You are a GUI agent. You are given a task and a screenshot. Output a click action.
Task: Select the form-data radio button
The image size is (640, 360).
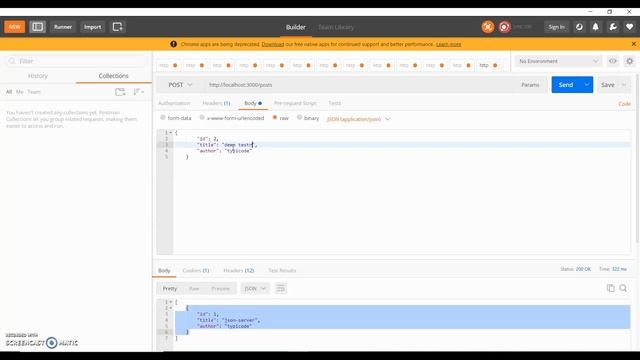pos(163,118)
